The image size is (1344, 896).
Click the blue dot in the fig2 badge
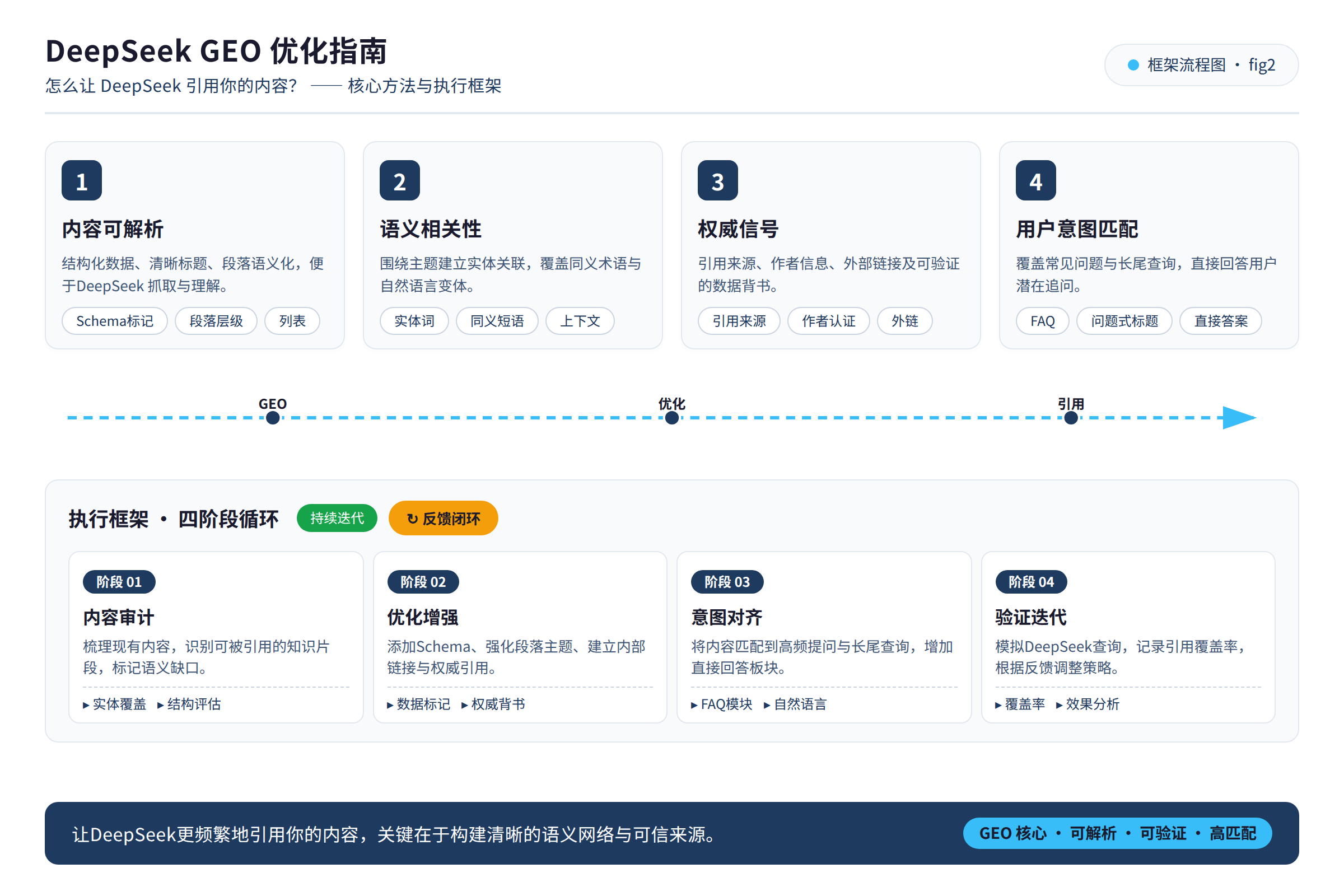click(1133, 65)
